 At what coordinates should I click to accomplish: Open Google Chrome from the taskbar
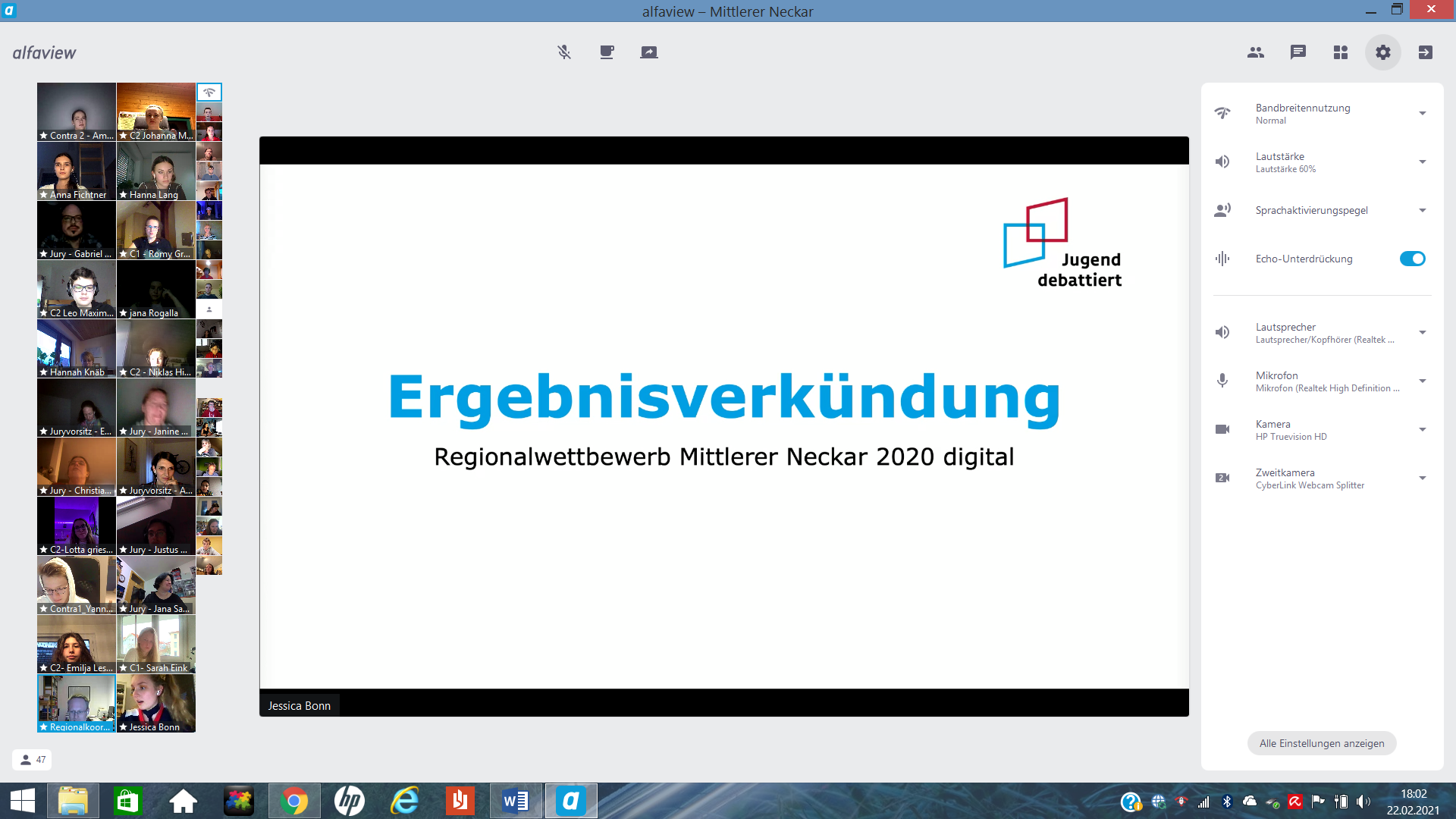click(294, 800)
